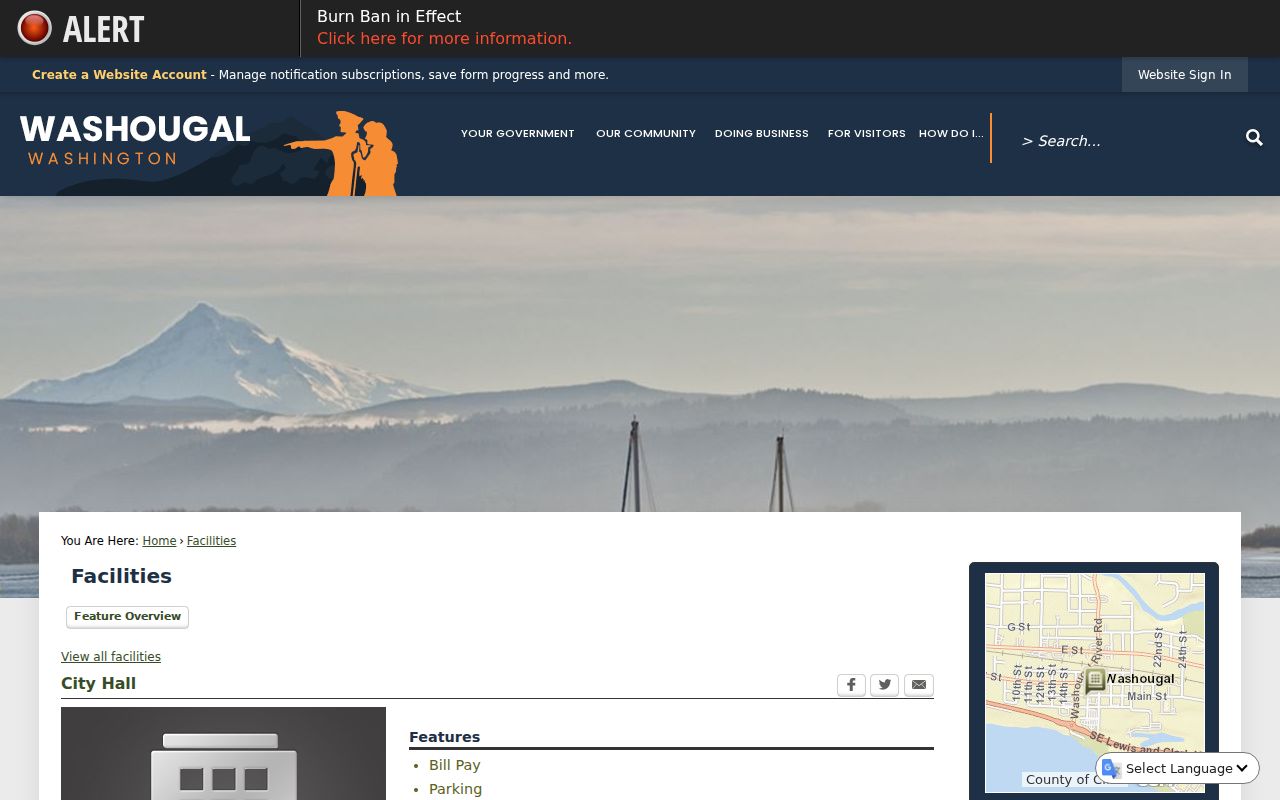Image resolution: width=1280 pixels, height=800 pixels.
Task: Click the search magnifier icon
Action: click(x=1254, y=138)
